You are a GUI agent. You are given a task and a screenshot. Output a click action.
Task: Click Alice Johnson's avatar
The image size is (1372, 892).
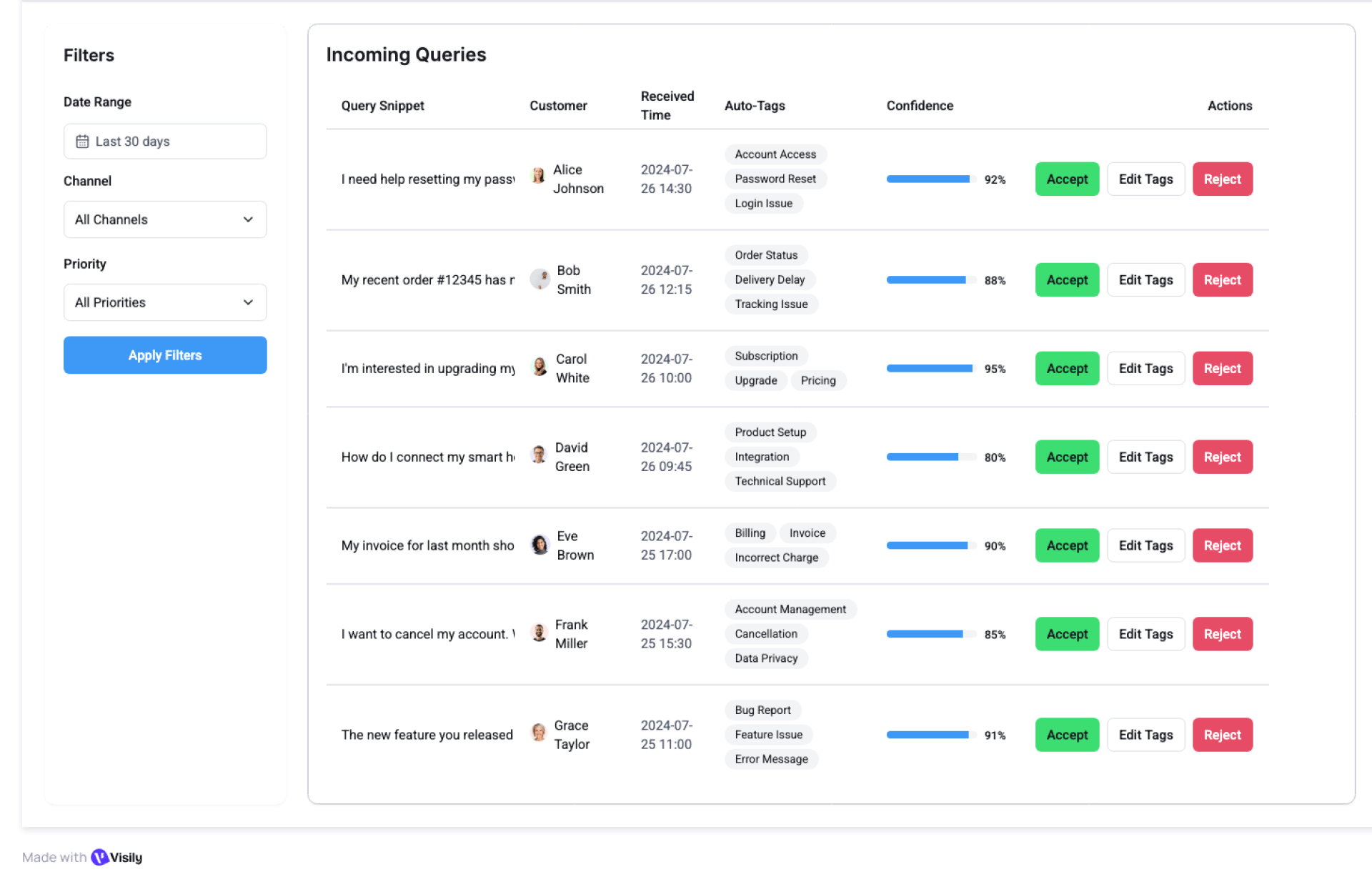pos(538,176)
